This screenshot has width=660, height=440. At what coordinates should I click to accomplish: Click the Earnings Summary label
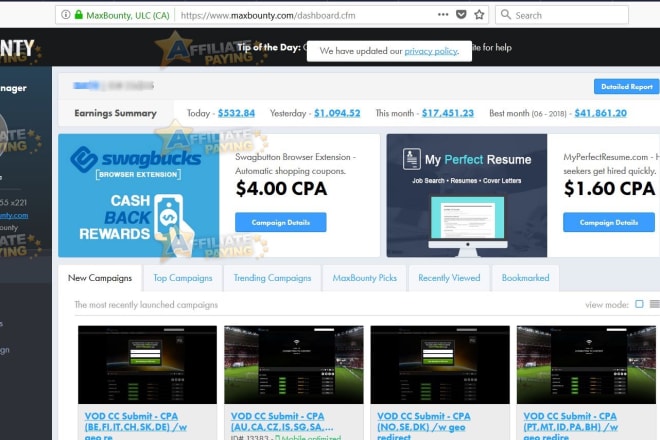point(115,113)
